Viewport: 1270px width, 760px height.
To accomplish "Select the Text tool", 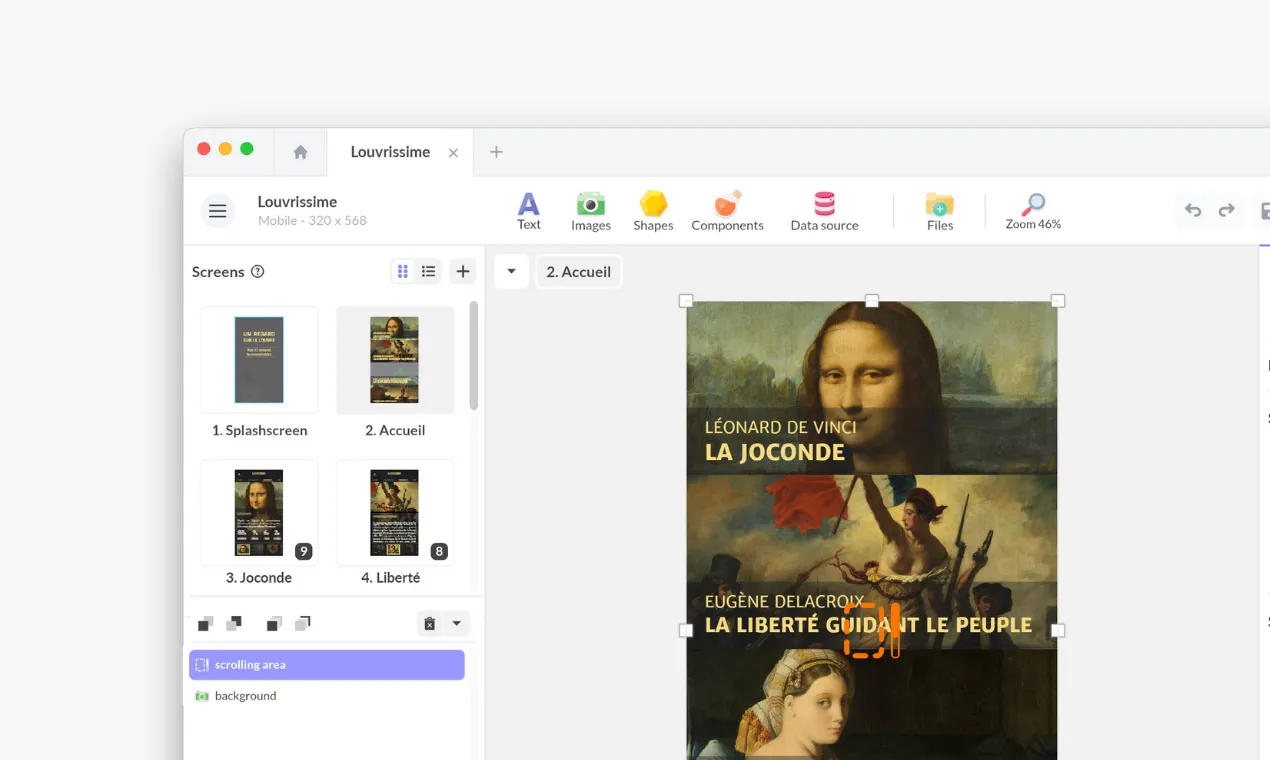I will click(x=528, y=210).
